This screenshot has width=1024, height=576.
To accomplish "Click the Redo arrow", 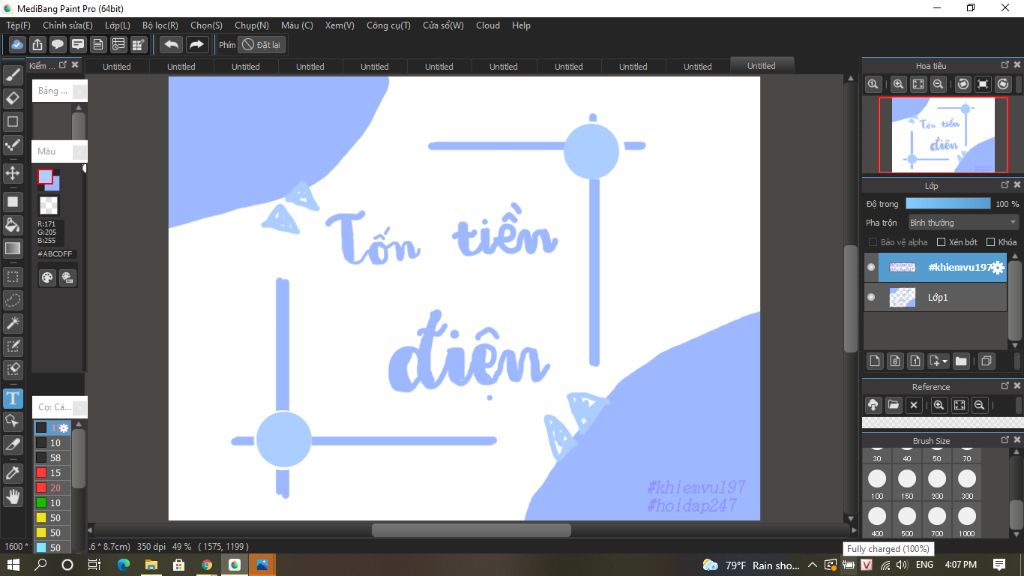I will [x=196, y=44].
